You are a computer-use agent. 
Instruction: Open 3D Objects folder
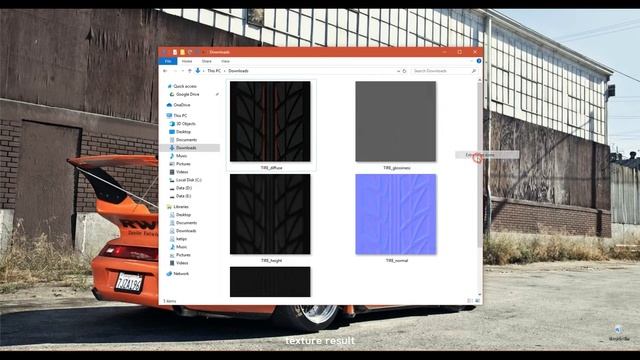(x=186, y=124)
